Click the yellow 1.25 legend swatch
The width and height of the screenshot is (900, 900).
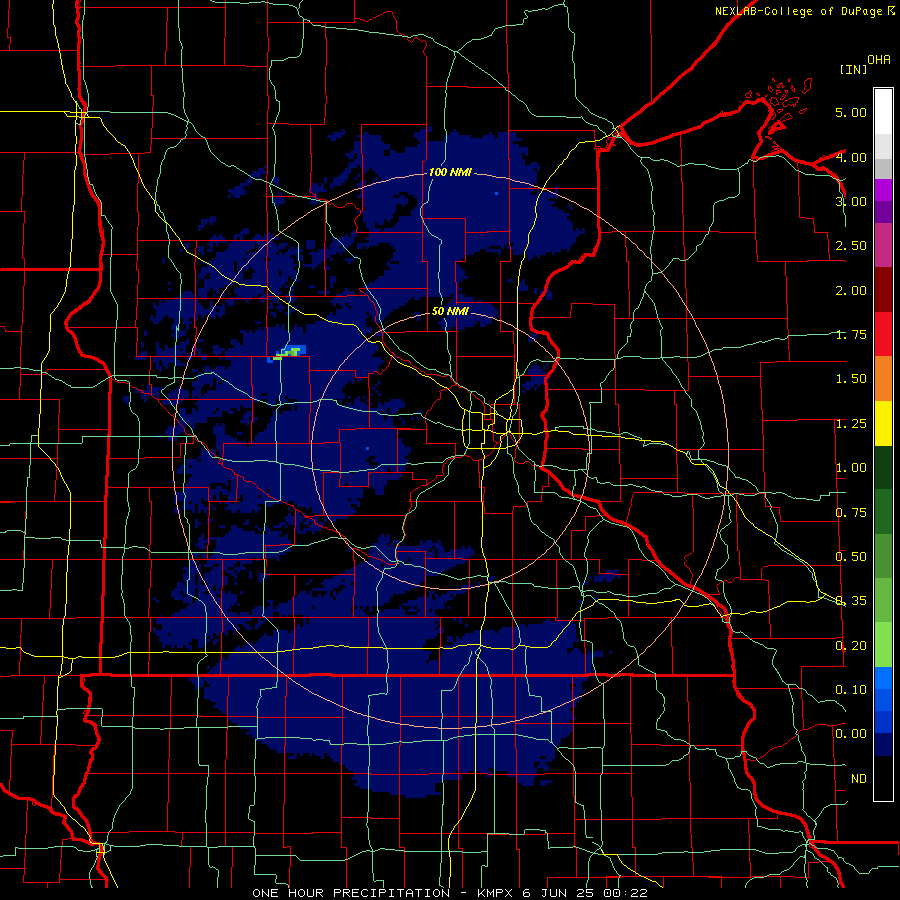[883, 423]
